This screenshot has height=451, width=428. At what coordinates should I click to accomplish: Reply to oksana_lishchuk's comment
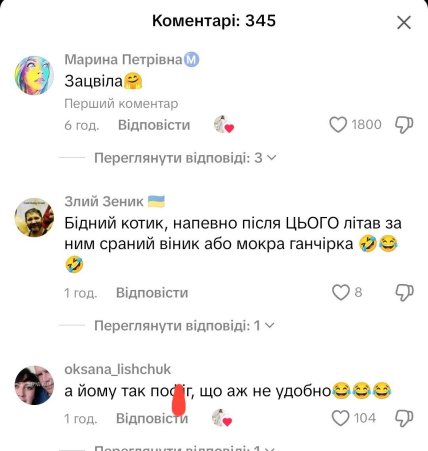tap(152, 418)
